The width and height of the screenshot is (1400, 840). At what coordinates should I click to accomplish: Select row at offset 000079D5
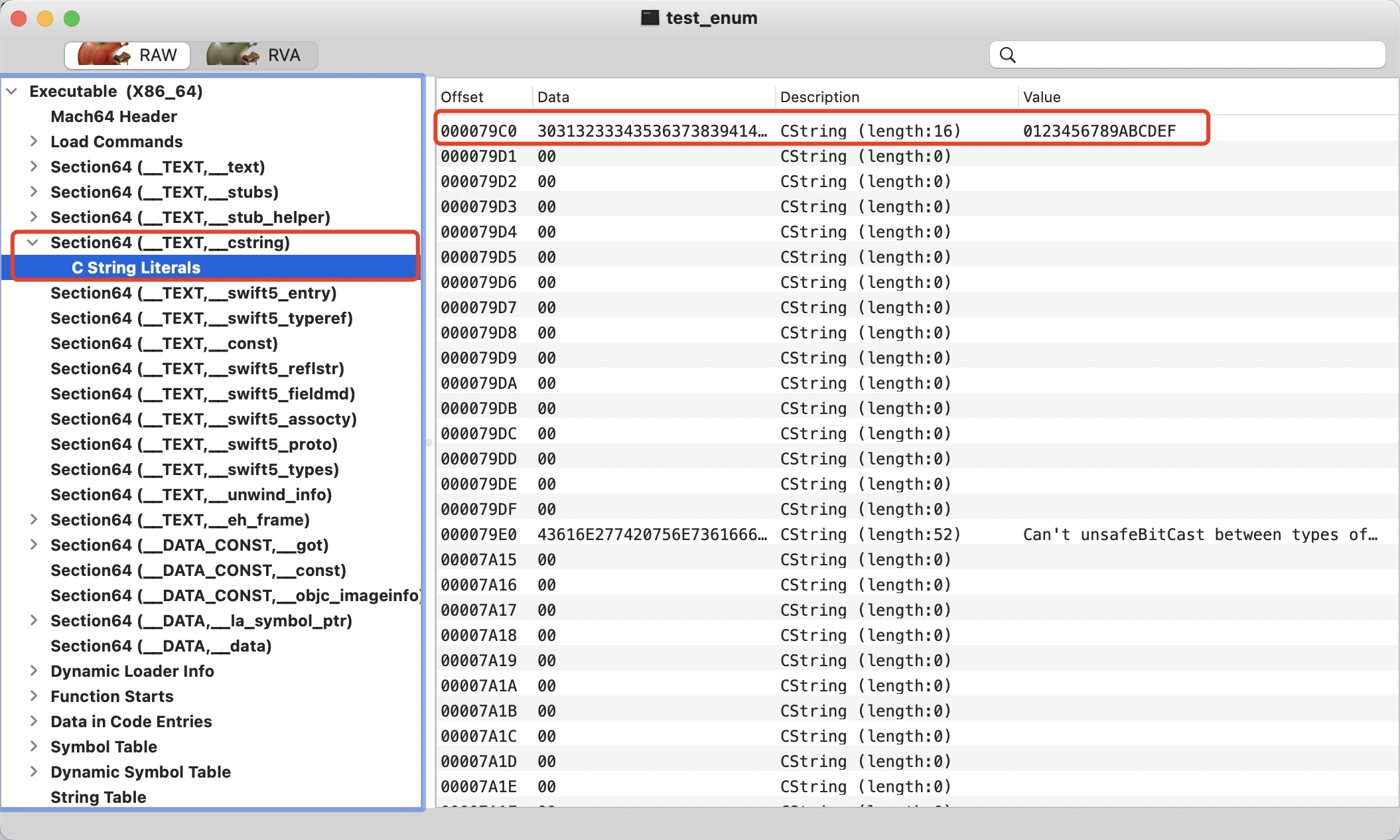[917, 257]
